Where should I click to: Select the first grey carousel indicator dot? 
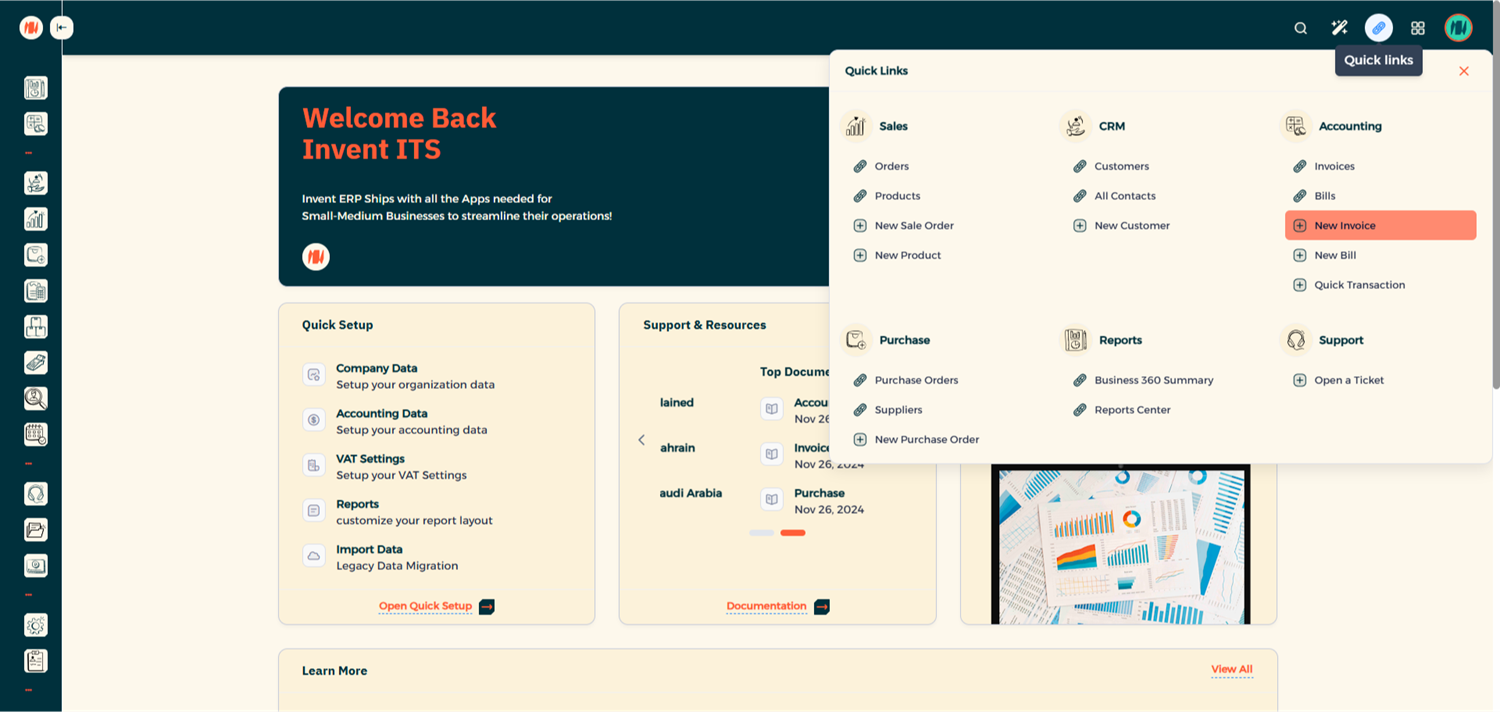click(x=761, y=533)
